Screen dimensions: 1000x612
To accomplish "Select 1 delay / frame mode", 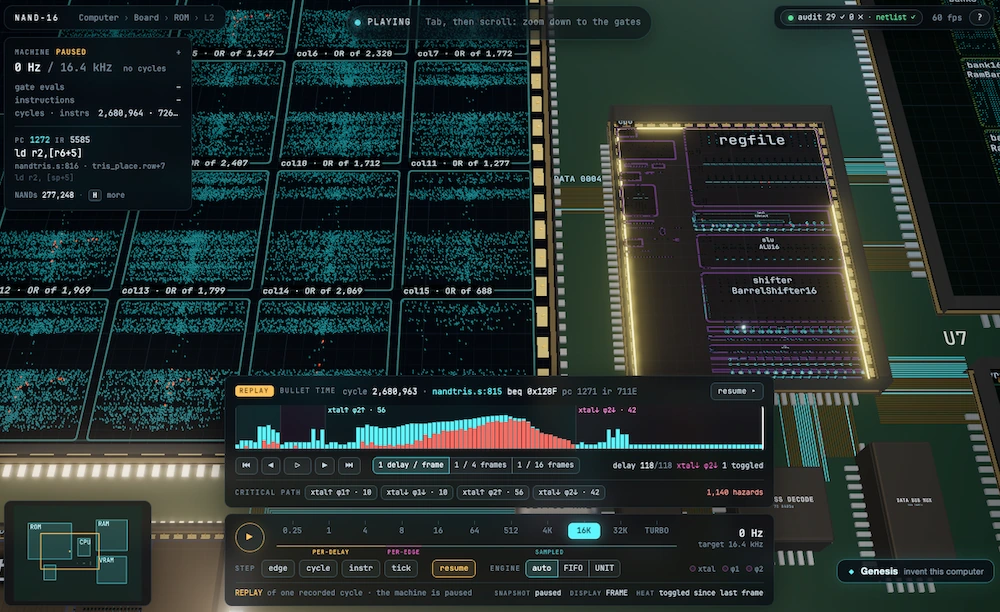I will pyautogui.click(x=411, y=465).
